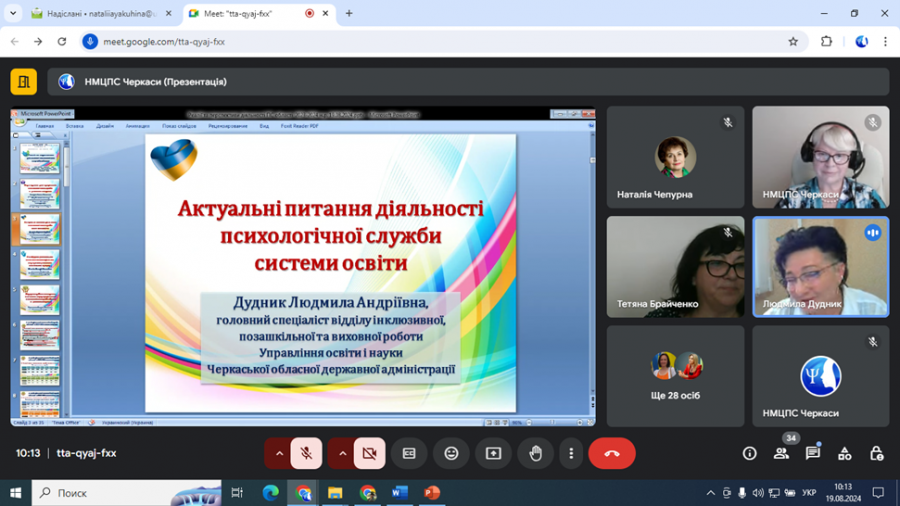The image size is (900, 506).
Task: Select the Людмила Дудник video tile
Action: pyautogui.click(x=820, y=267)
